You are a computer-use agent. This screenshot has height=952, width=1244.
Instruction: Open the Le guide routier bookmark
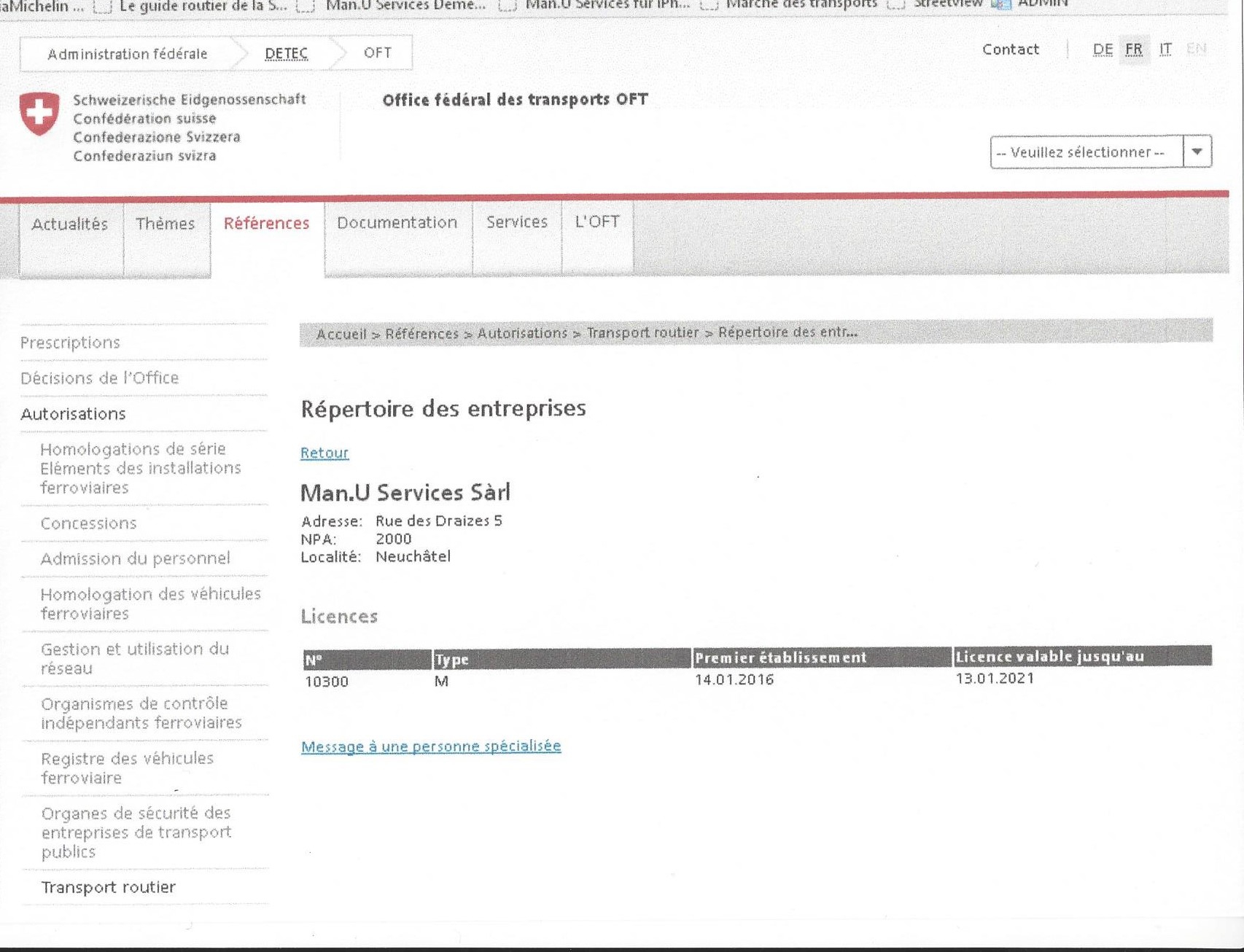[203, 7]
